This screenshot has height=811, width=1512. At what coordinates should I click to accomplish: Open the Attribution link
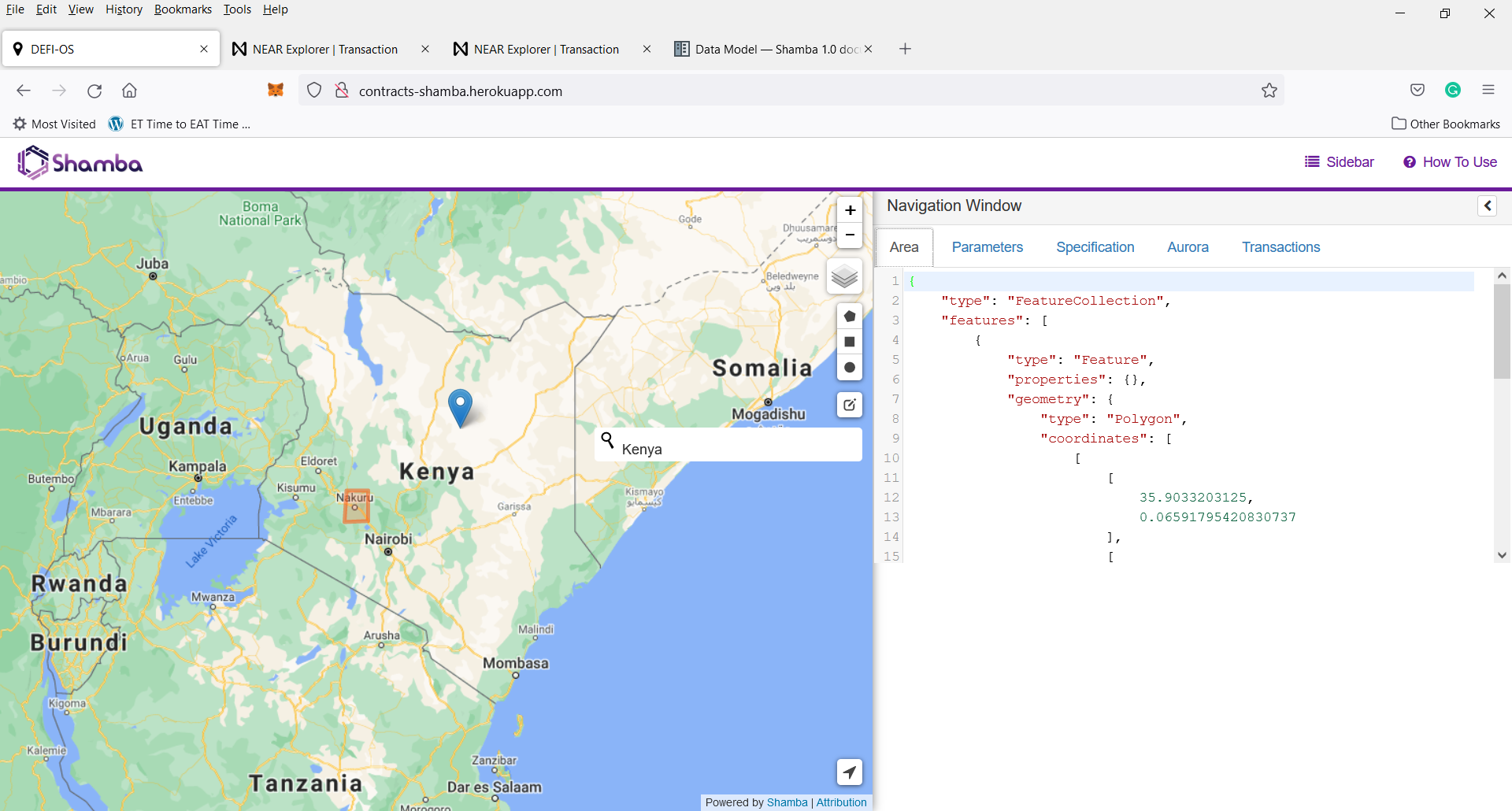click(841, 802)
